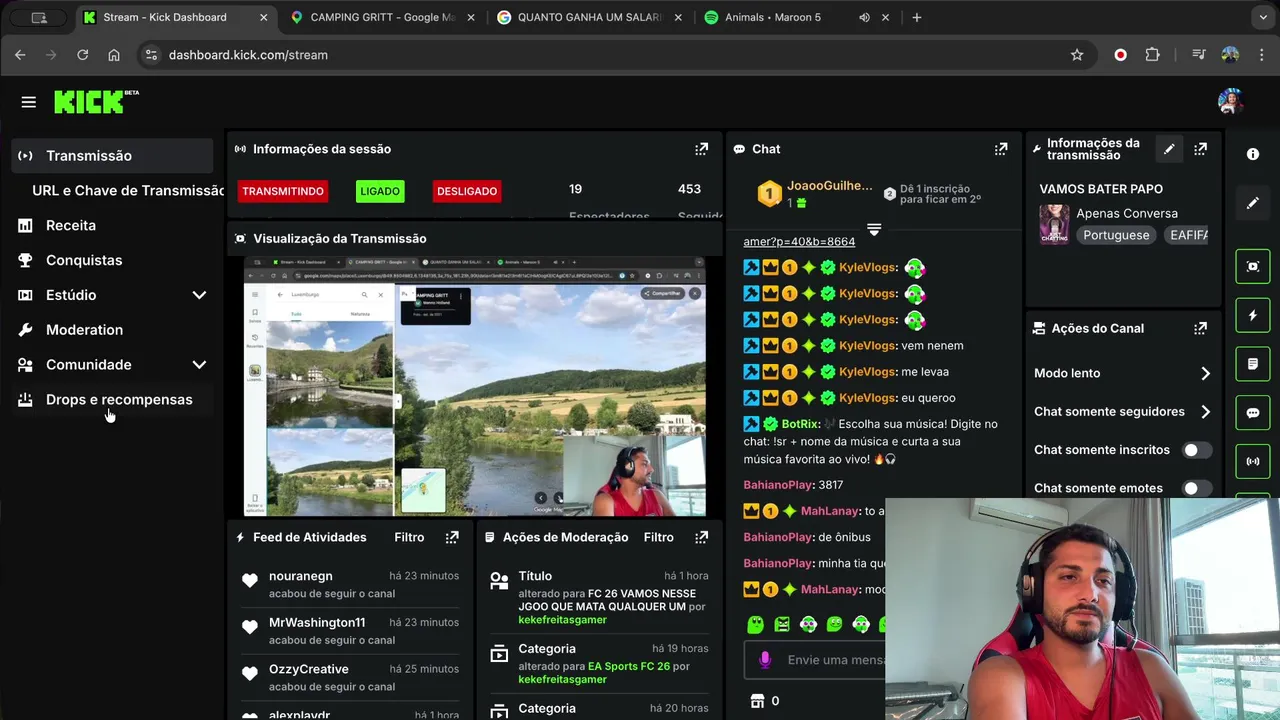Pop out the Informações da sessão panel
Screen dimensions: 1280x720
[x=701, y=149]
